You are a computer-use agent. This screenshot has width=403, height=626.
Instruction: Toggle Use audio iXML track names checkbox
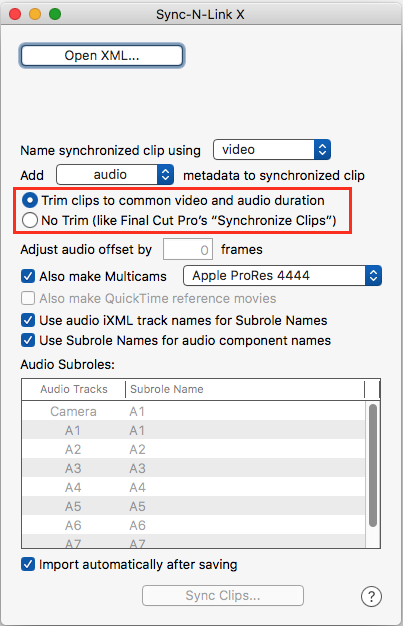click(x=28, y=320)
